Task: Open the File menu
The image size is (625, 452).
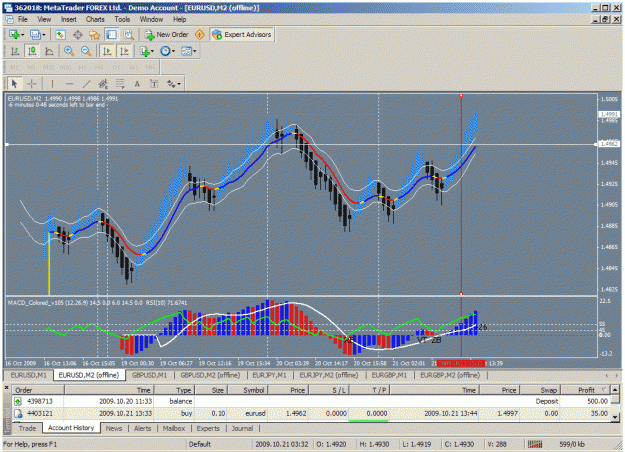Action: click(22, 19)
